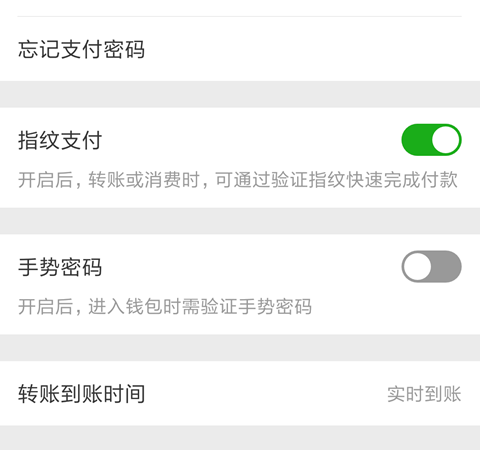Viewport: 480px width, 450px height.
Task: Click gesture password description text
Action: (x=165, y=306)
